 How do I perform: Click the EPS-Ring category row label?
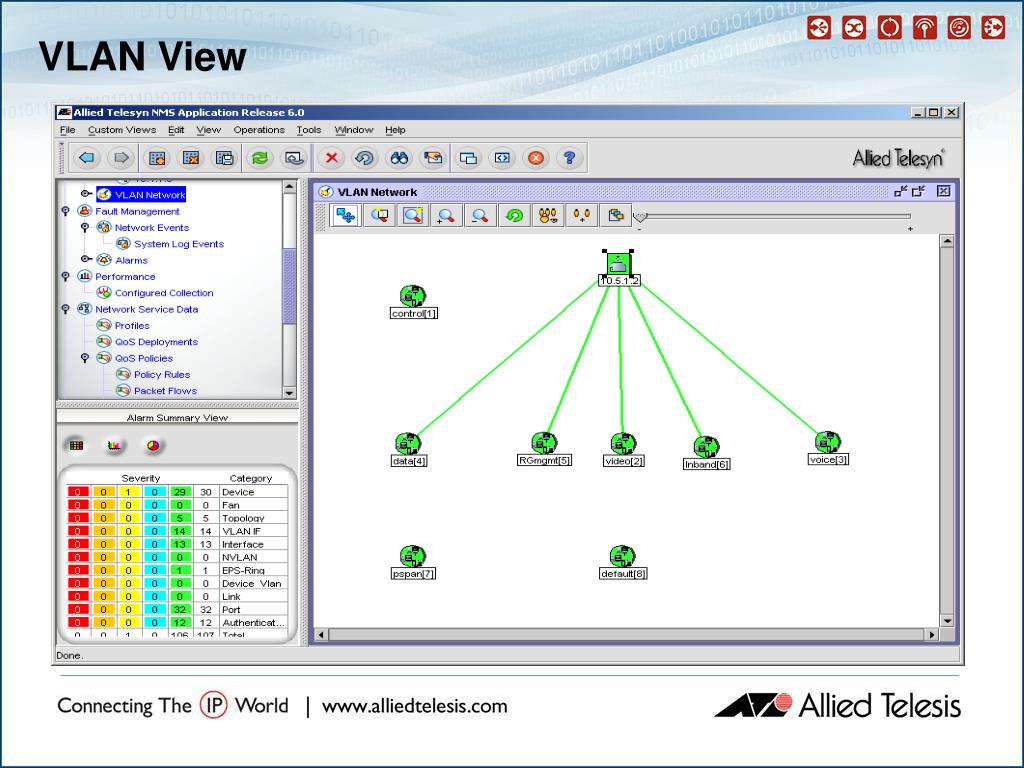243,570
